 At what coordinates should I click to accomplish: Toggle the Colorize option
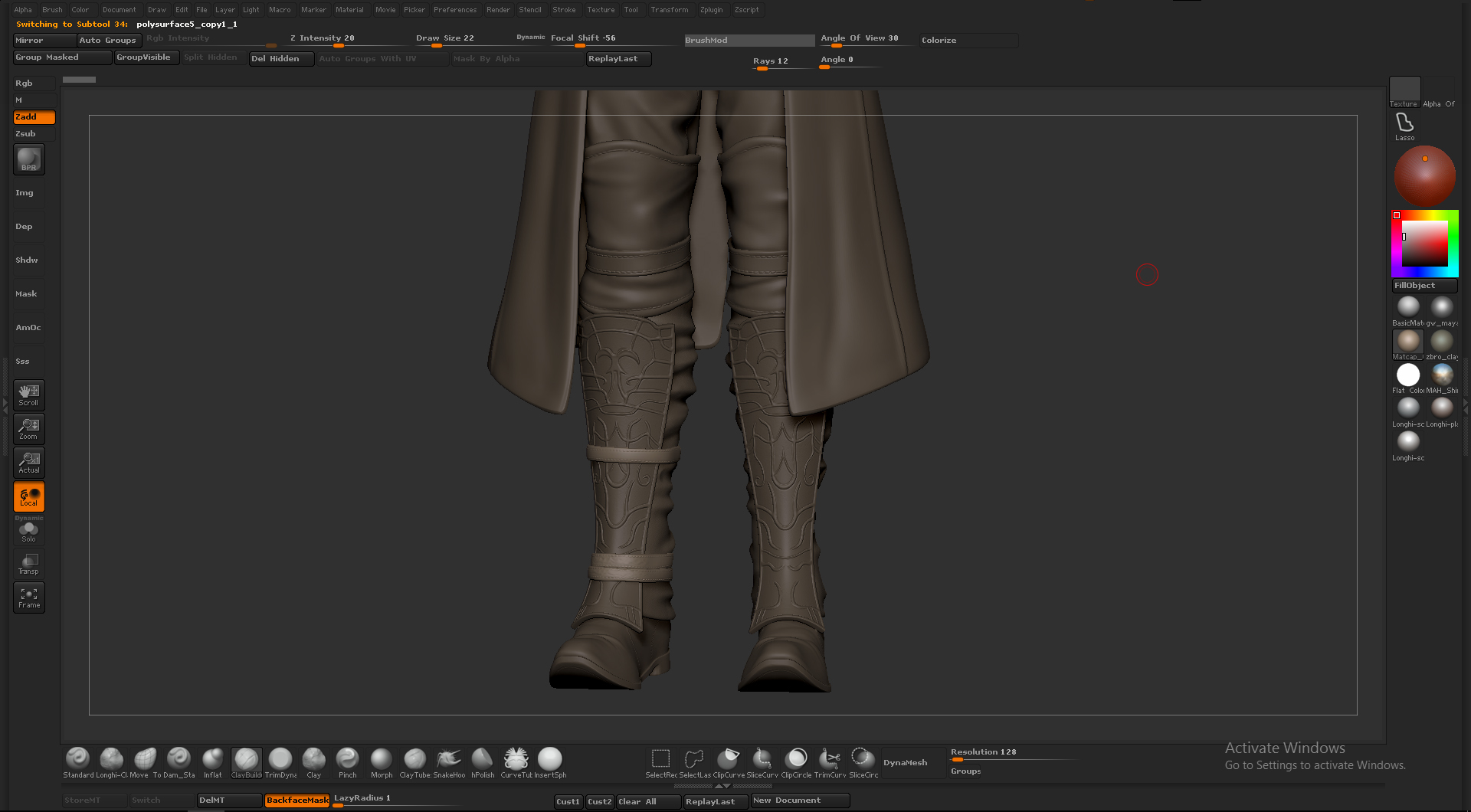point(968,41)
